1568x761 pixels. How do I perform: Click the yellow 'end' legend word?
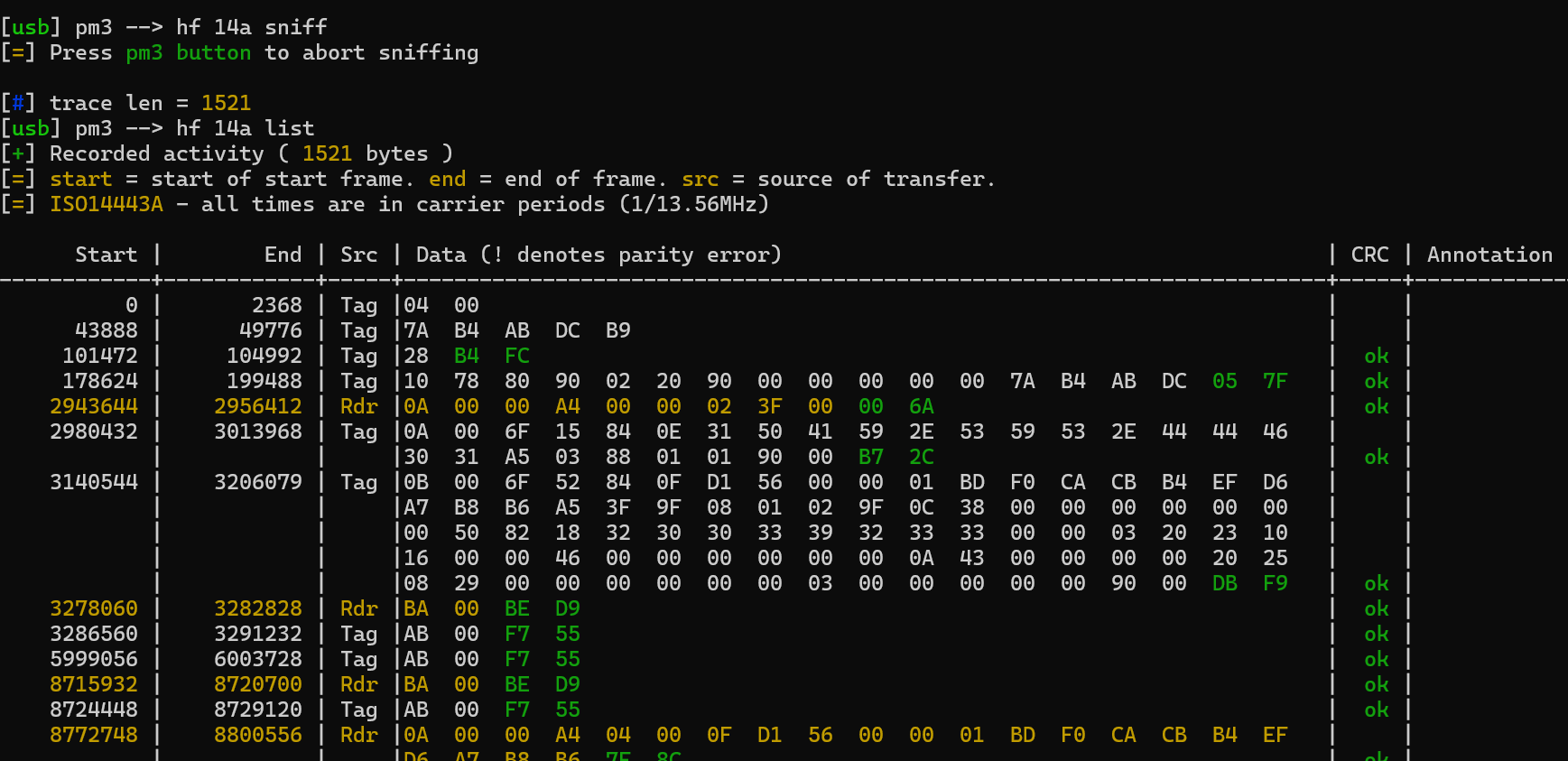tap(448, 179)
